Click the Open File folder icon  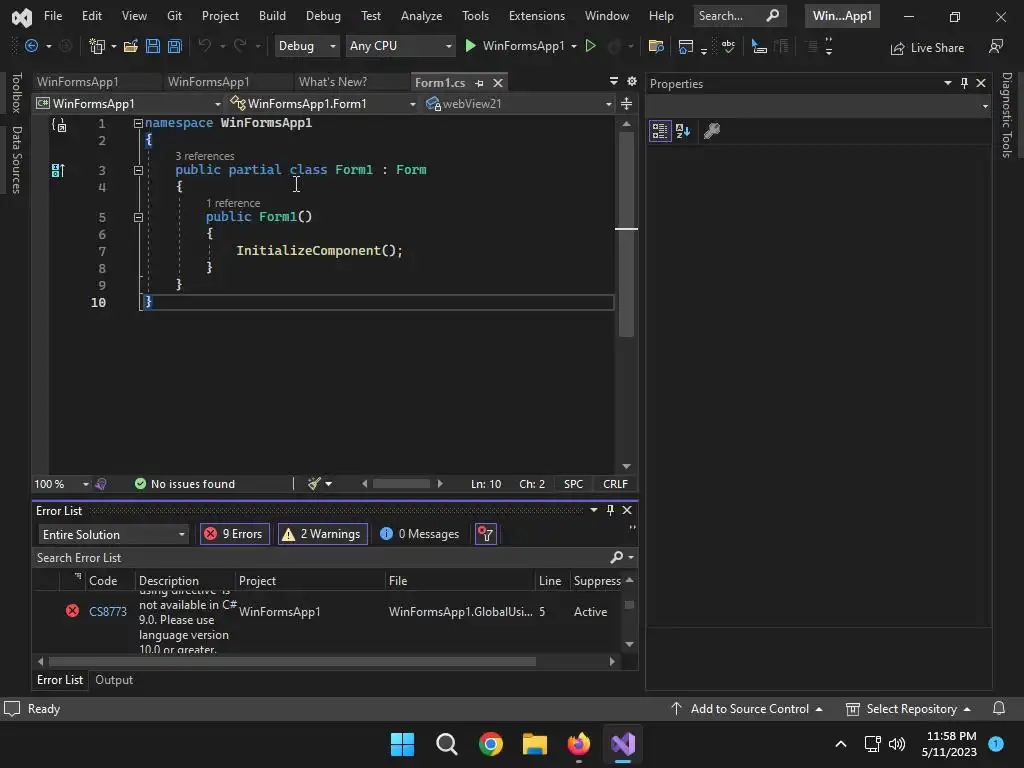(131, 46)
